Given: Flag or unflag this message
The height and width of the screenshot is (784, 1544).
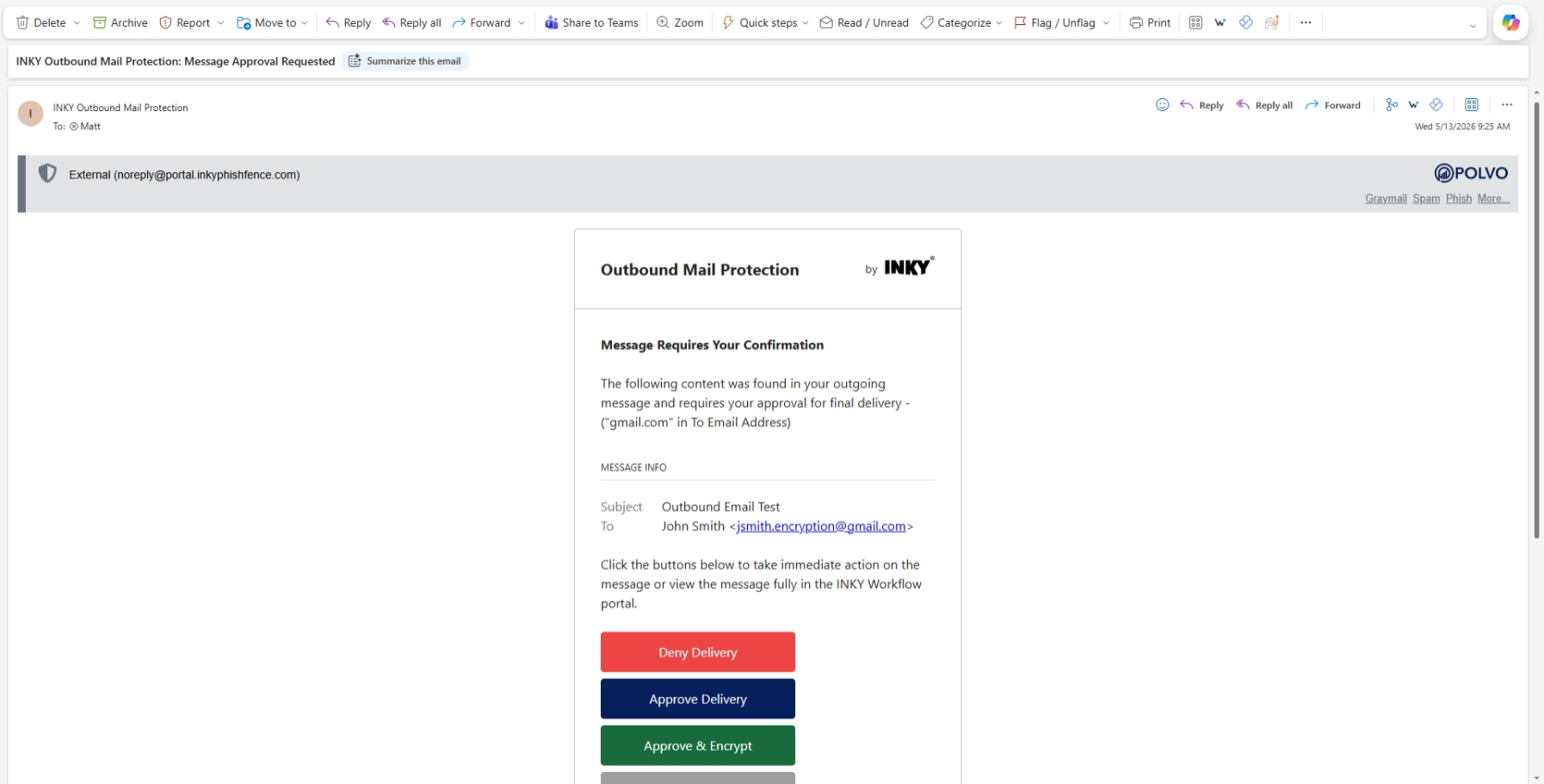Looking at the screenshot, I should click(1055, 22).
